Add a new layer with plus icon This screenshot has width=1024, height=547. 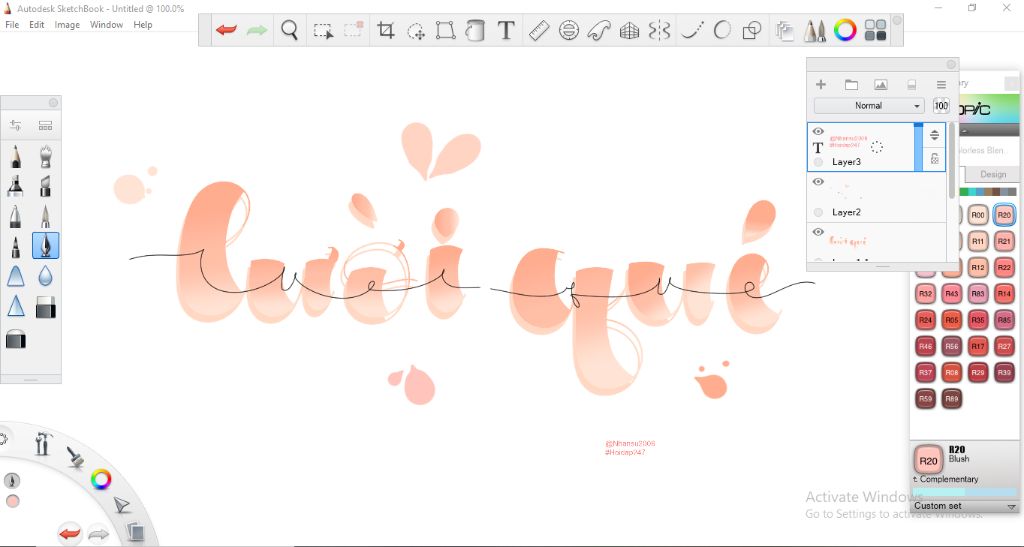(x=821, y=84)
